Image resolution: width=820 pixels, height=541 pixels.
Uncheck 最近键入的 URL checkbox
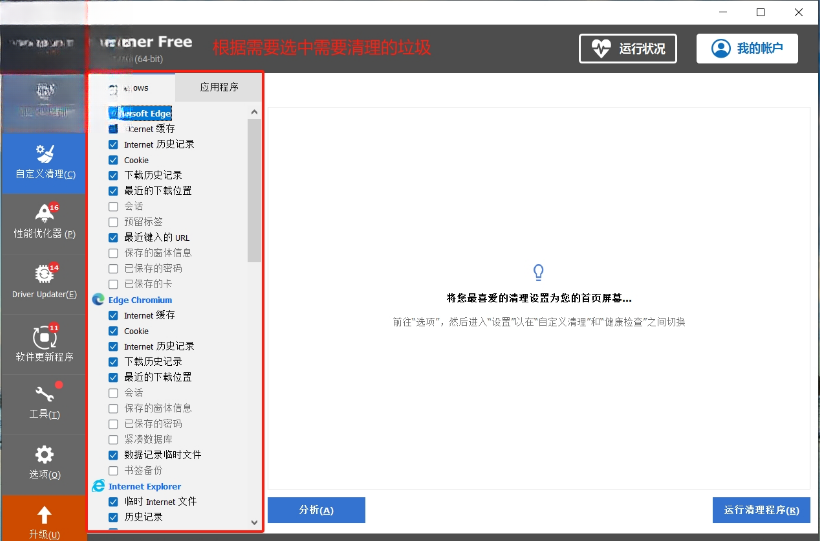coord(113,238)
